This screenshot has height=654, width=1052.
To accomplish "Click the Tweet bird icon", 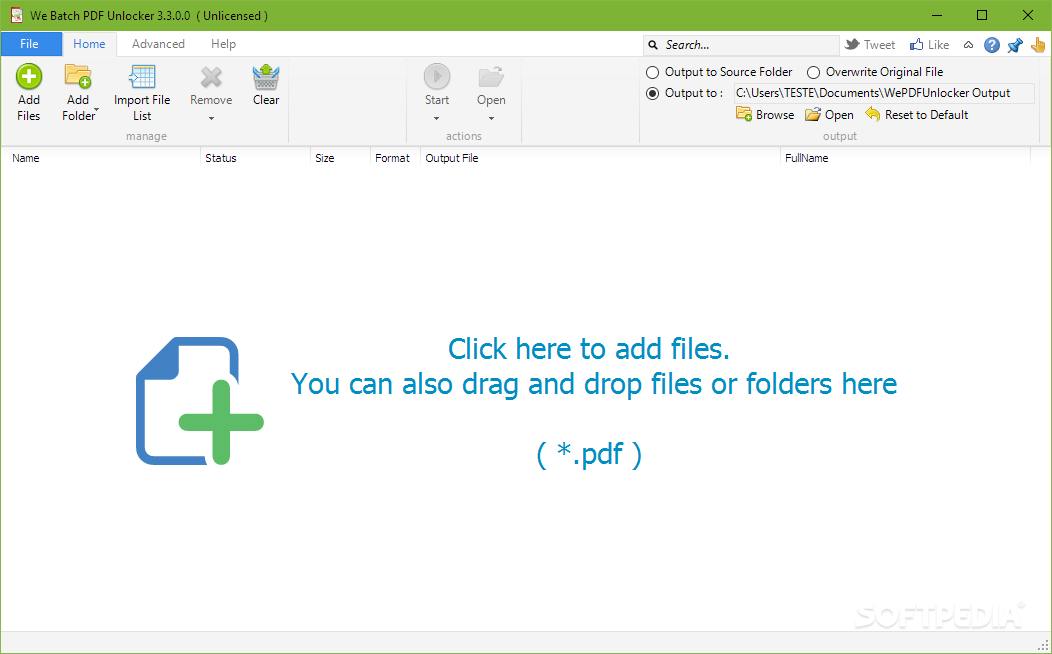I will [852, 44].
